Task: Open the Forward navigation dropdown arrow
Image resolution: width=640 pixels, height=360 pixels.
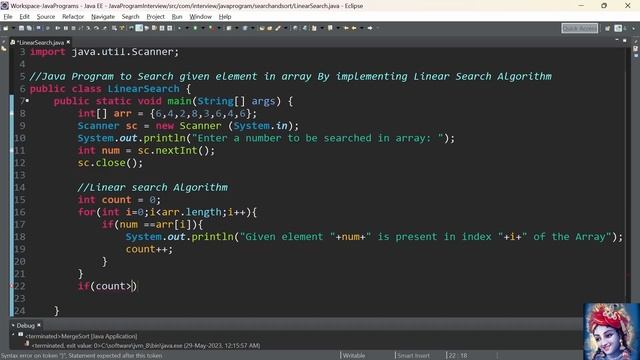Action: (378, 28)
